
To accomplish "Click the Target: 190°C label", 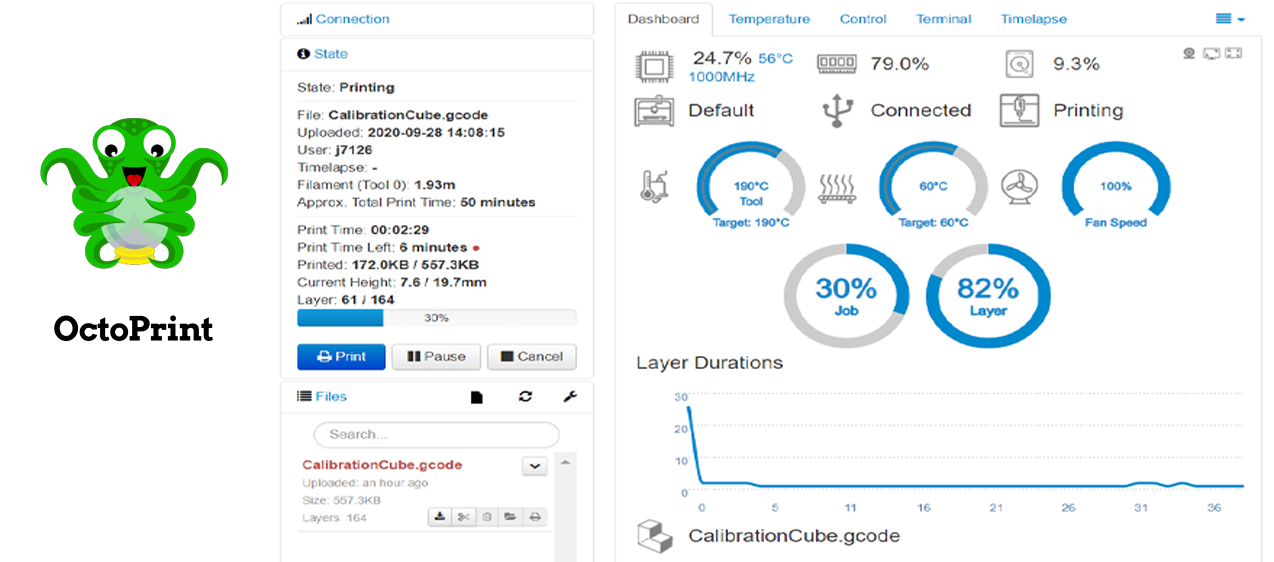I will pyautogui.click(x=751, y=223).
